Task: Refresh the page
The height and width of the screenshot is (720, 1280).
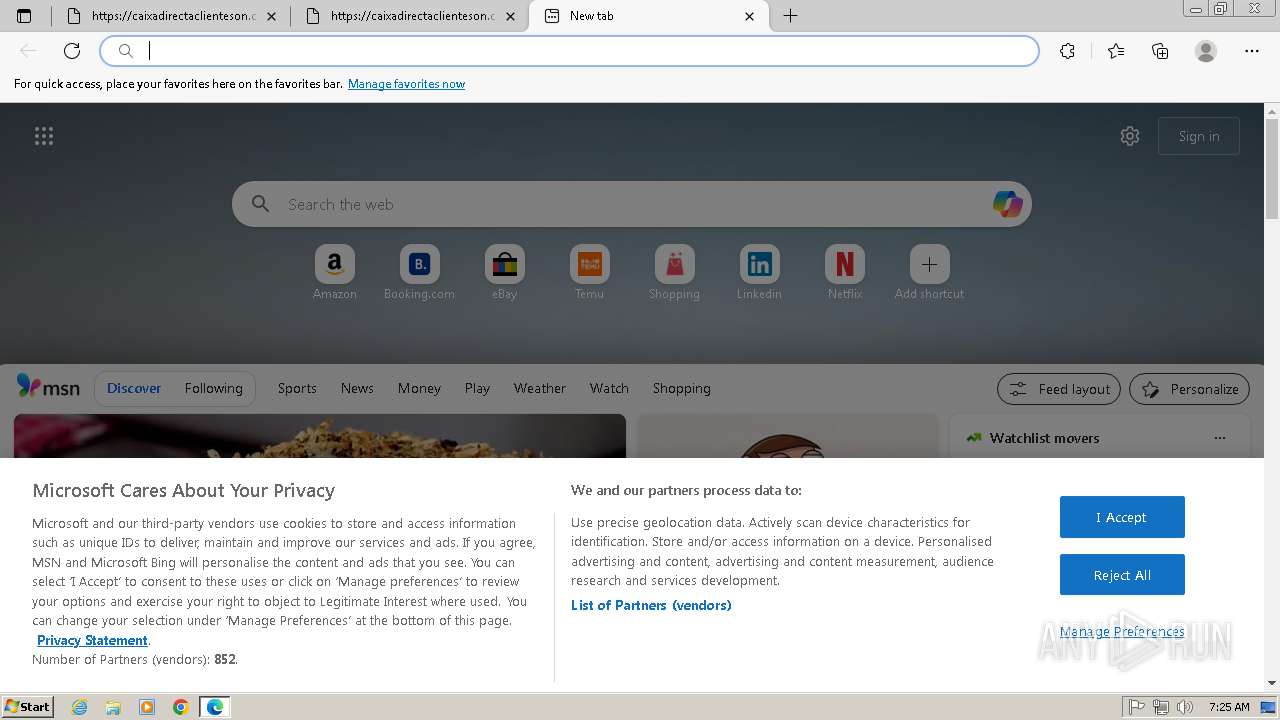Action: [72, 51]
